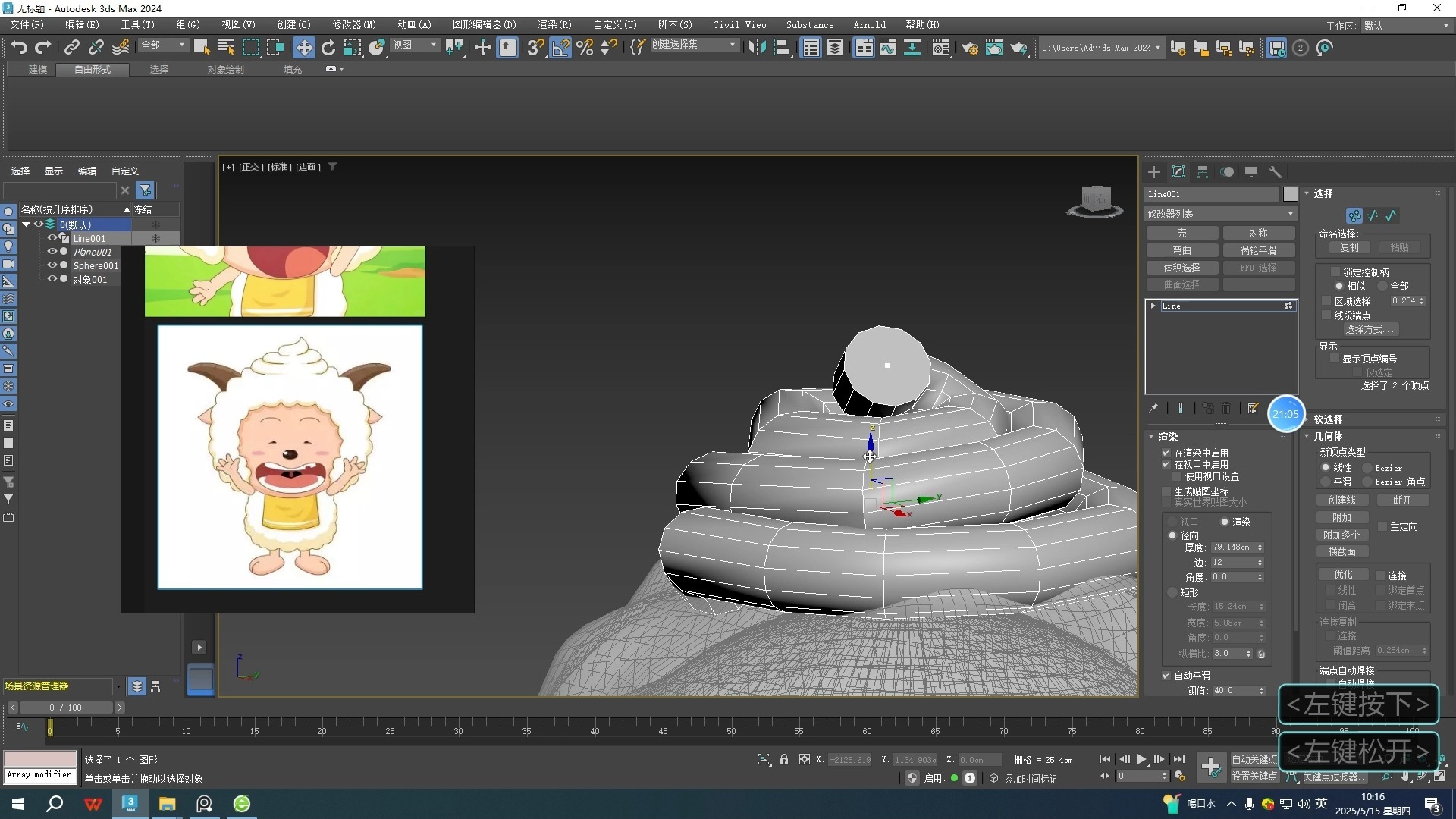Click the Attach (附加) button
The width and height of the screenshot is (1456, 819).
coord(1342,517)
